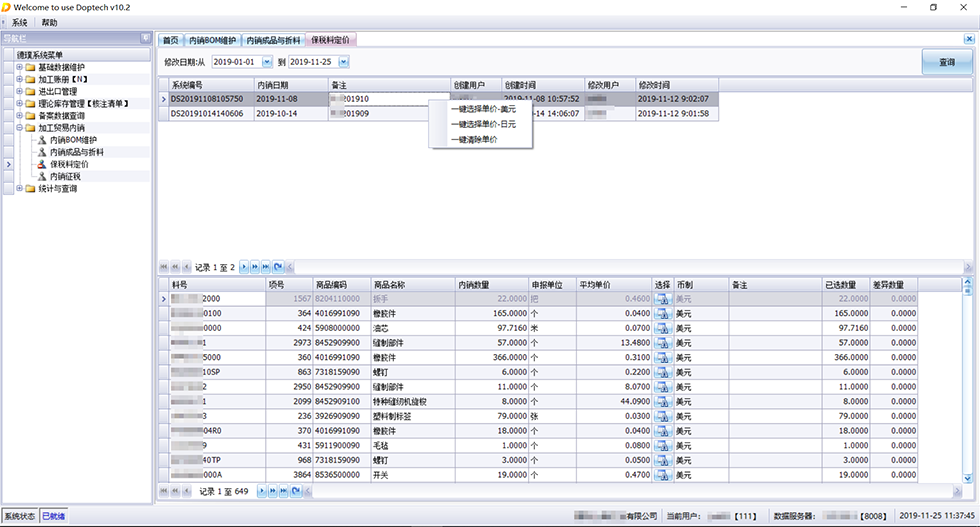
Task: Choose 一键选择单价-美元 from context menu
Action: coord(483,109)
